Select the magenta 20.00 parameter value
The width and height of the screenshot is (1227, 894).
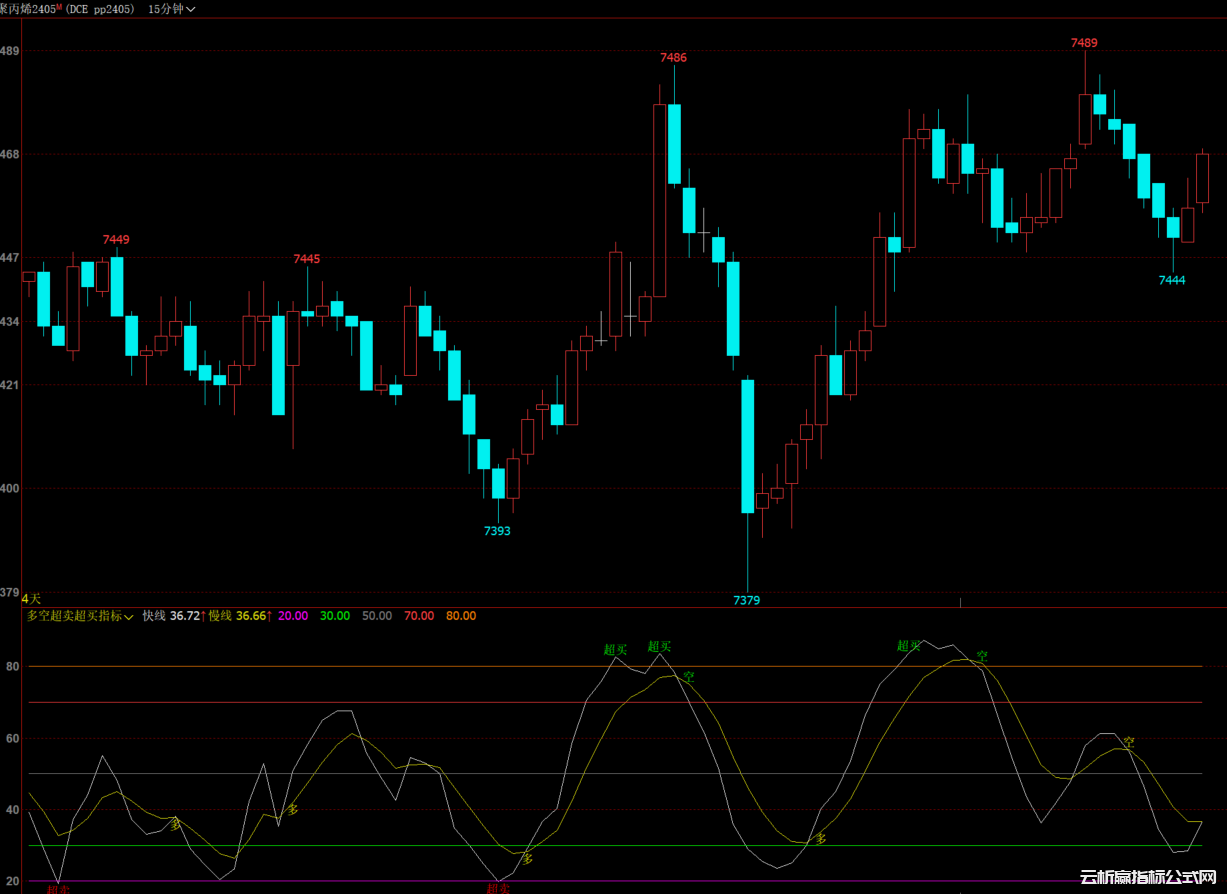[292, 616]
